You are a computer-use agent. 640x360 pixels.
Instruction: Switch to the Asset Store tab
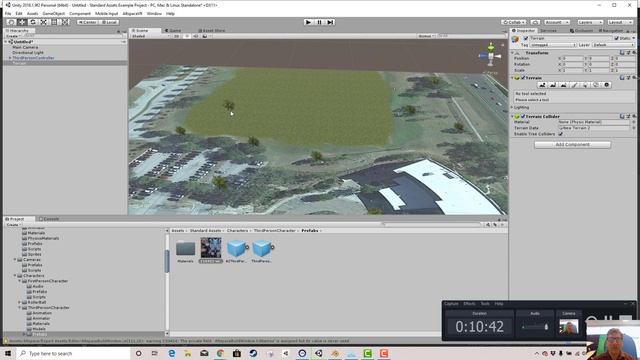212,31
